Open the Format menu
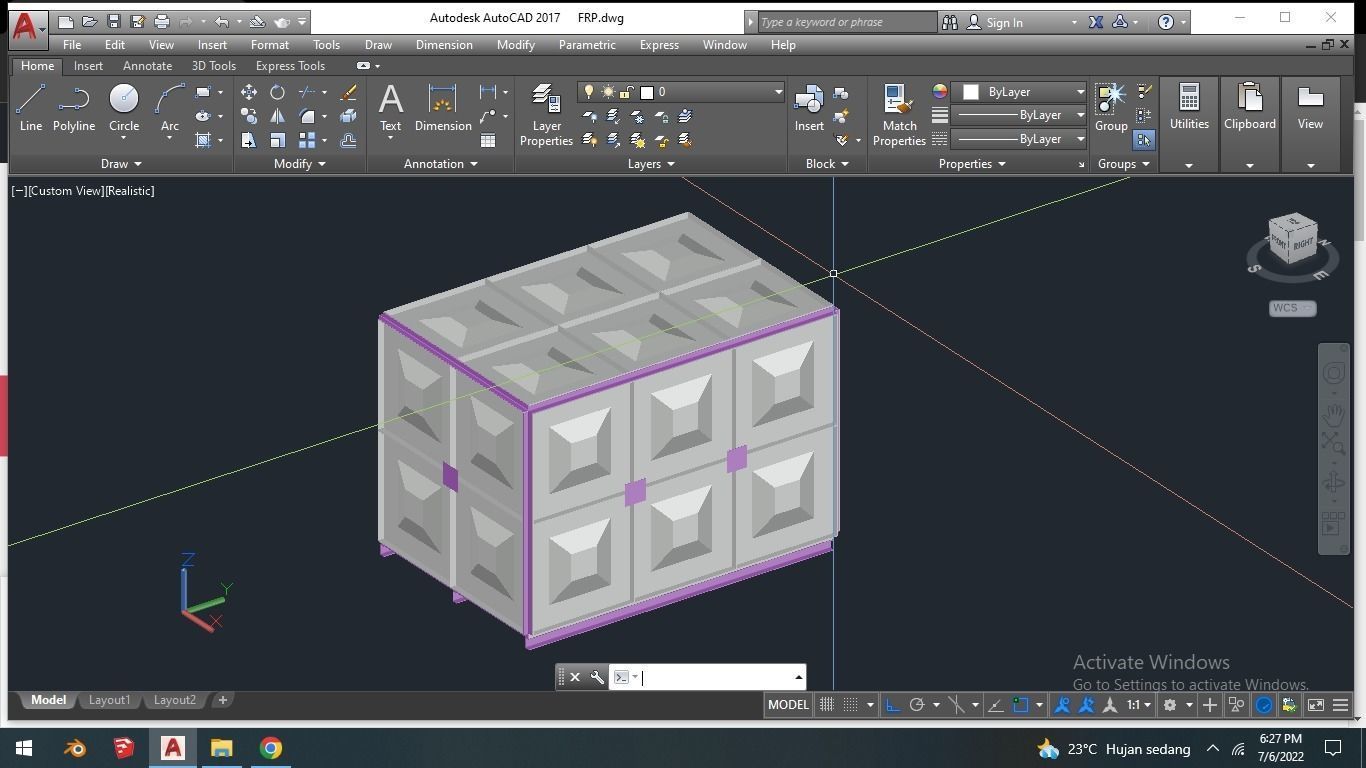 tap(270, 45)
